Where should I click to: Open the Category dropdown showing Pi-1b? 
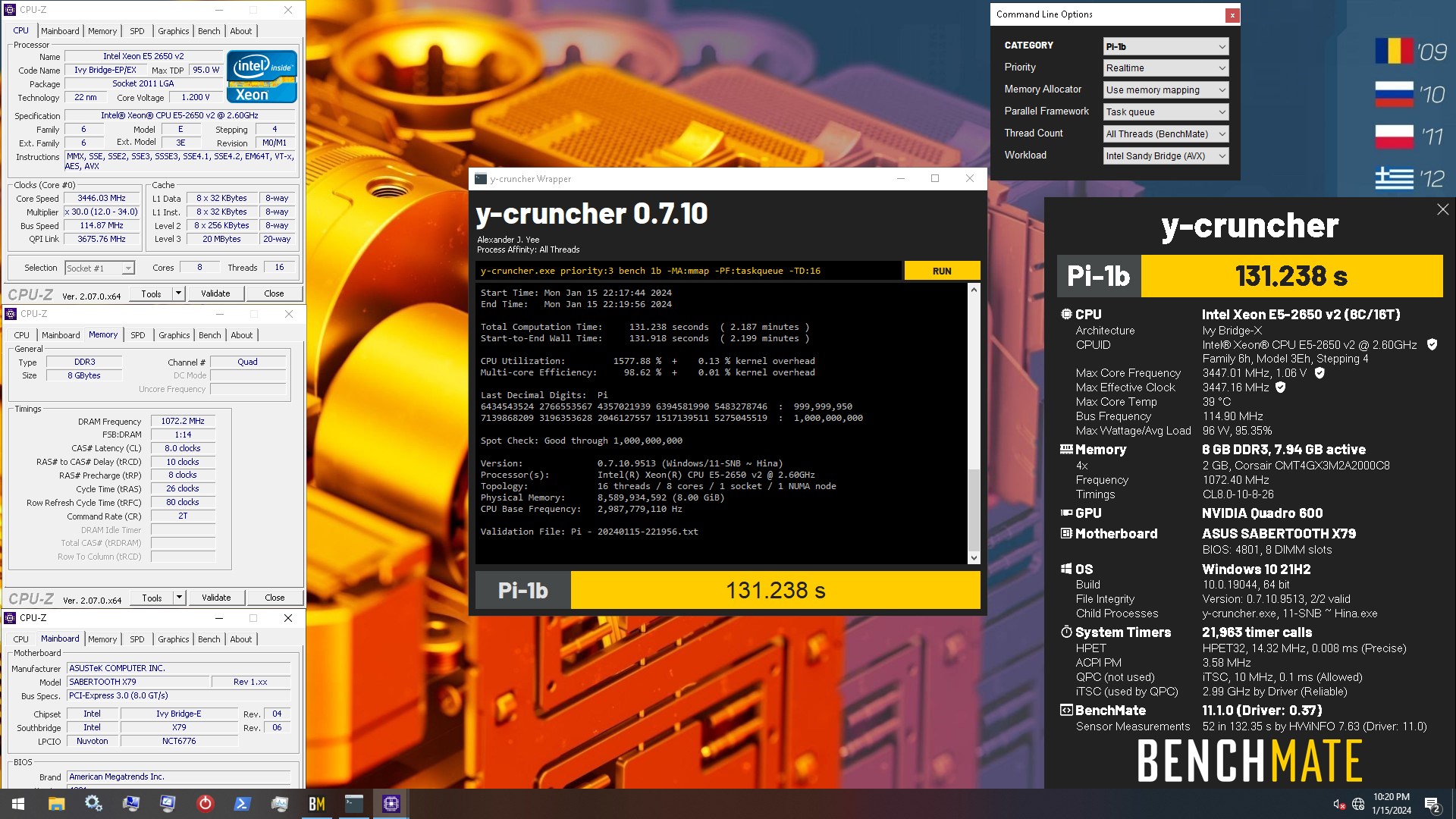[1166, 46]
